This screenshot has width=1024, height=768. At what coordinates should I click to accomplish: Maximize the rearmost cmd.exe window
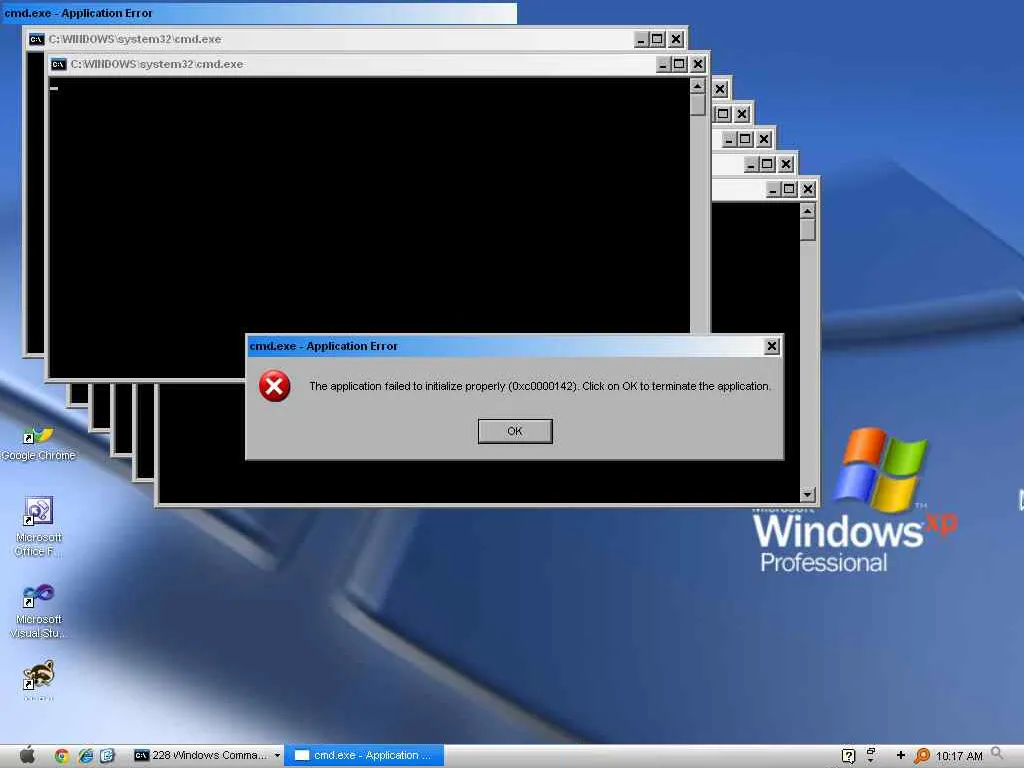pyautogui.click(x=657, y=40)
